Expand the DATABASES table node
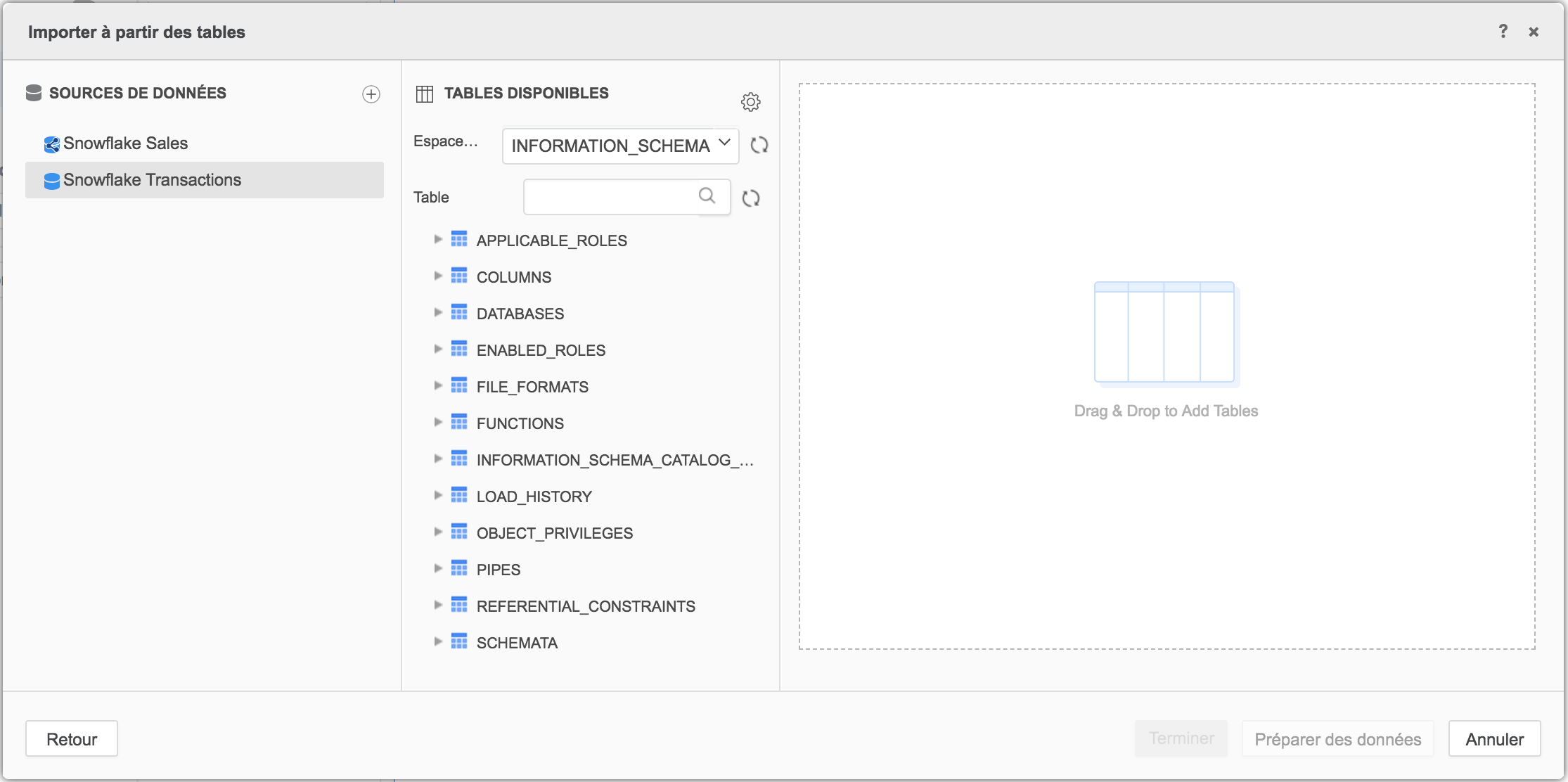The height and width of the screenshot is (782, 1568). pyautogui.click(x=437, y=313)
